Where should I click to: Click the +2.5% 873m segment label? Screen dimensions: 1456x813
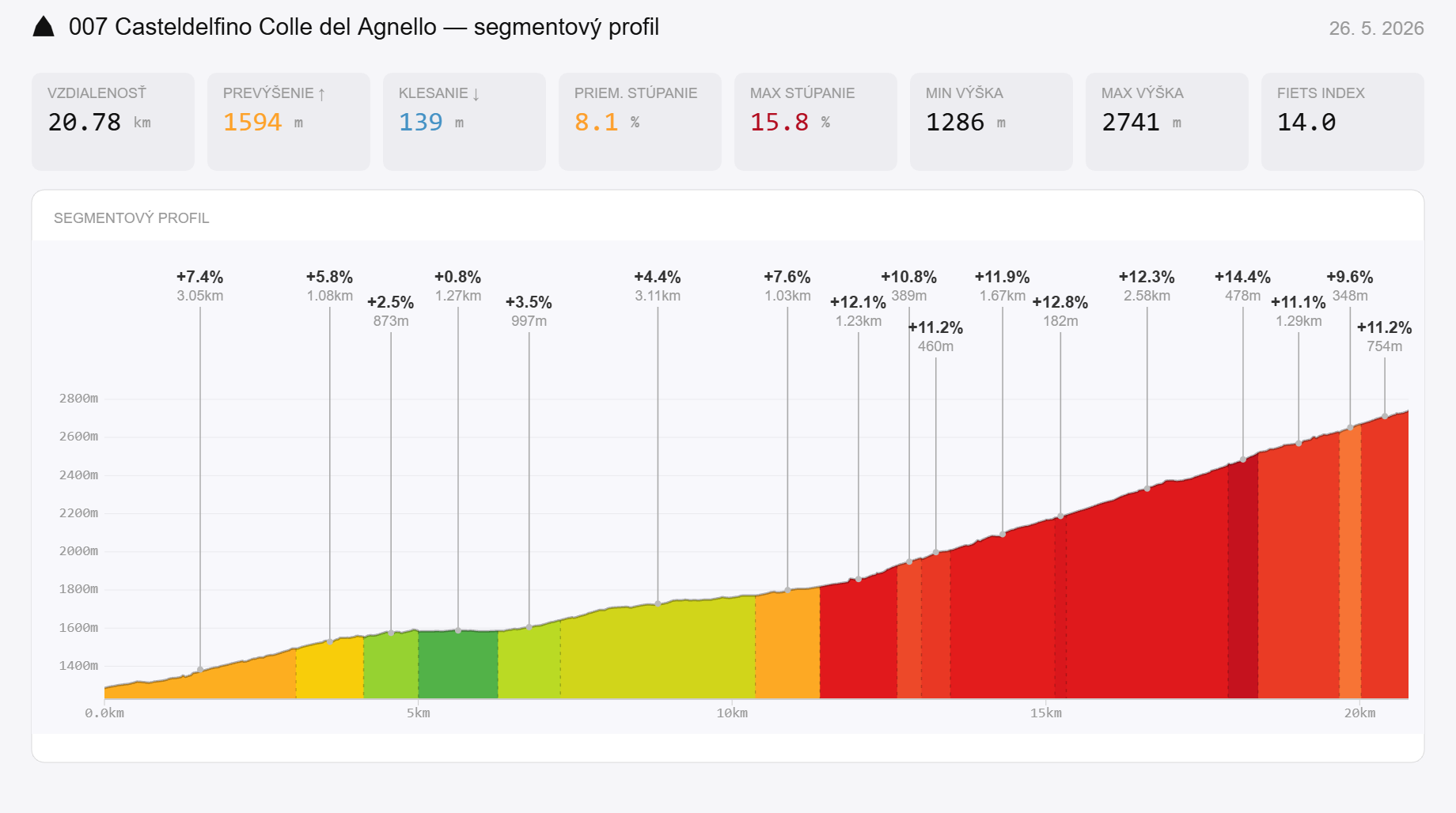(391, 312)
